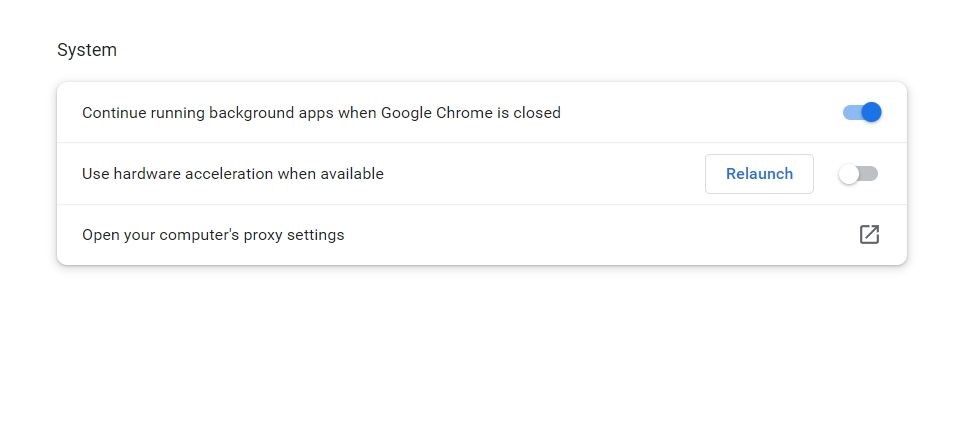The image size is (976, 438).
Task: Click the System section heading
Action: (x=87, y=50)
